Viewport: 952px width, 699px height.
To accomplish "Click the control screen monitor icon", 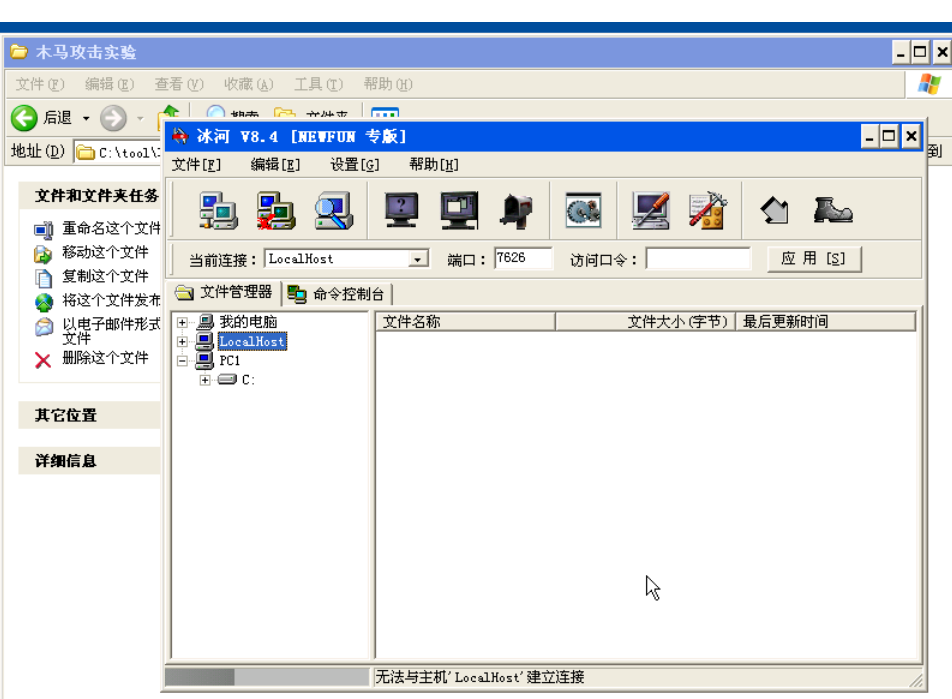I will click(459, 211).
